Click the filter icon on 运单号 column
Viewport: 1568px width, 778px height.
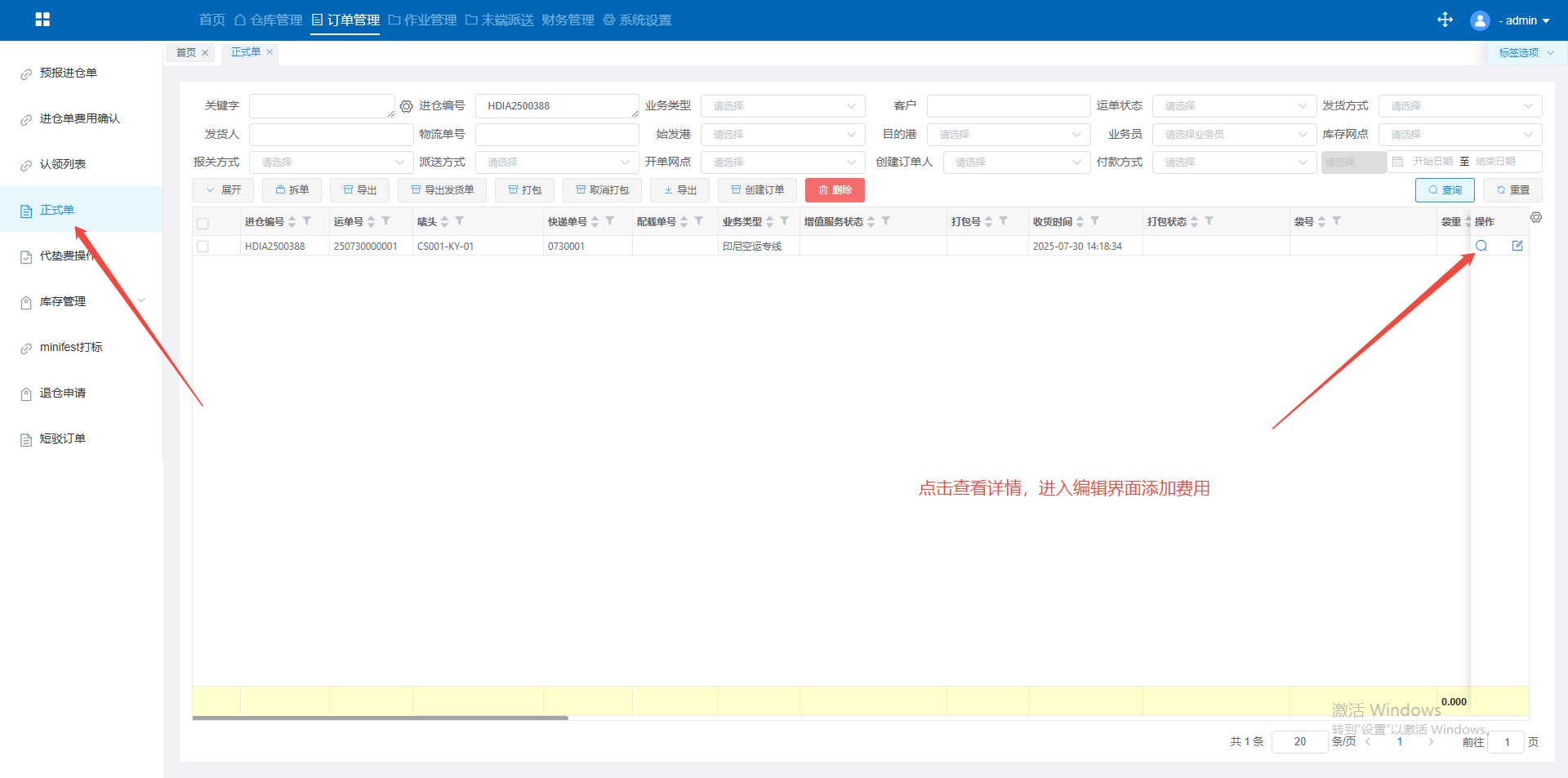[x=386, y=221]
